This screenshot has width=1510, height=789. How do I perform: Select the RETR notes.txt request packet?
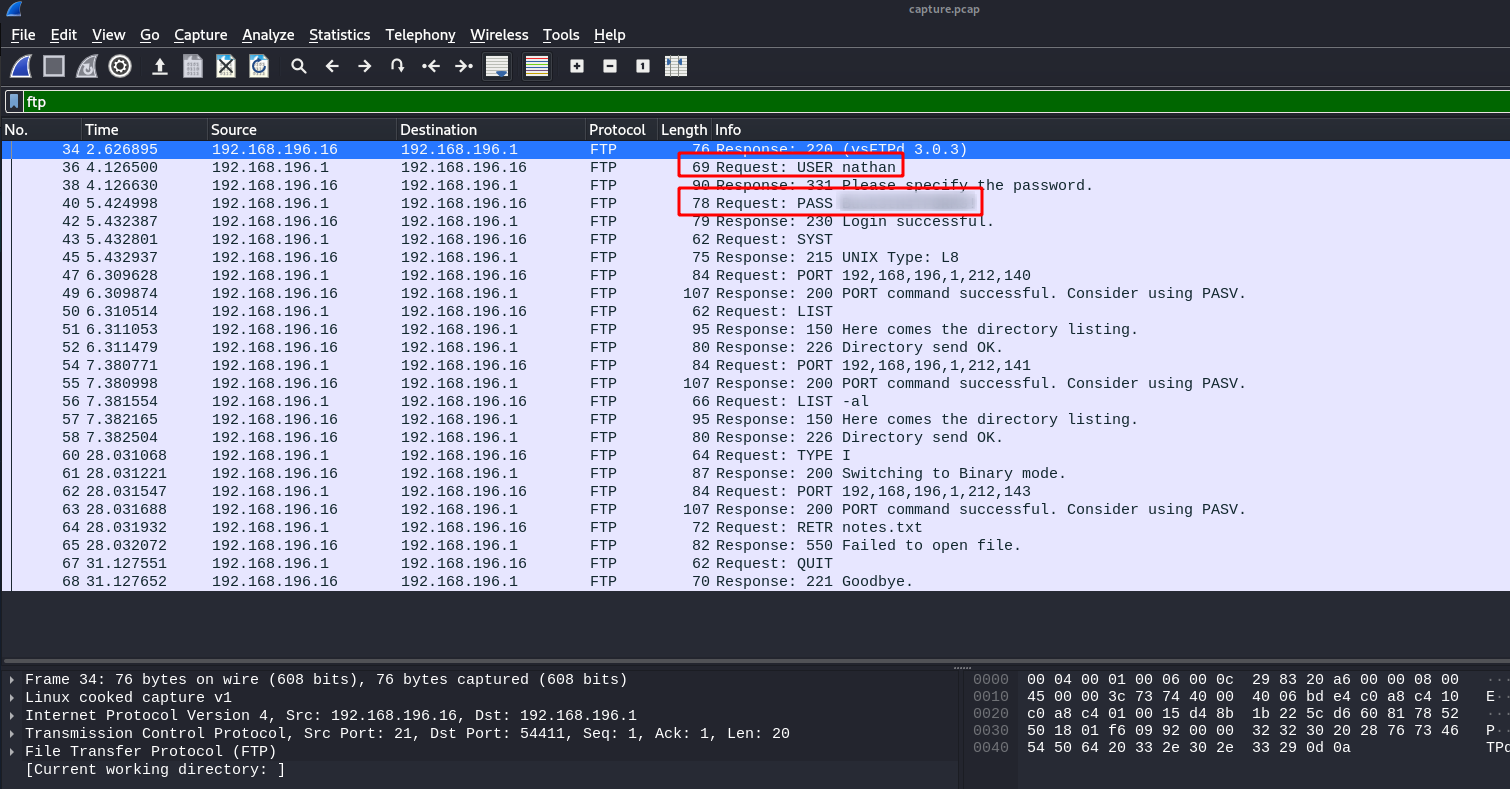coord(400,527)
